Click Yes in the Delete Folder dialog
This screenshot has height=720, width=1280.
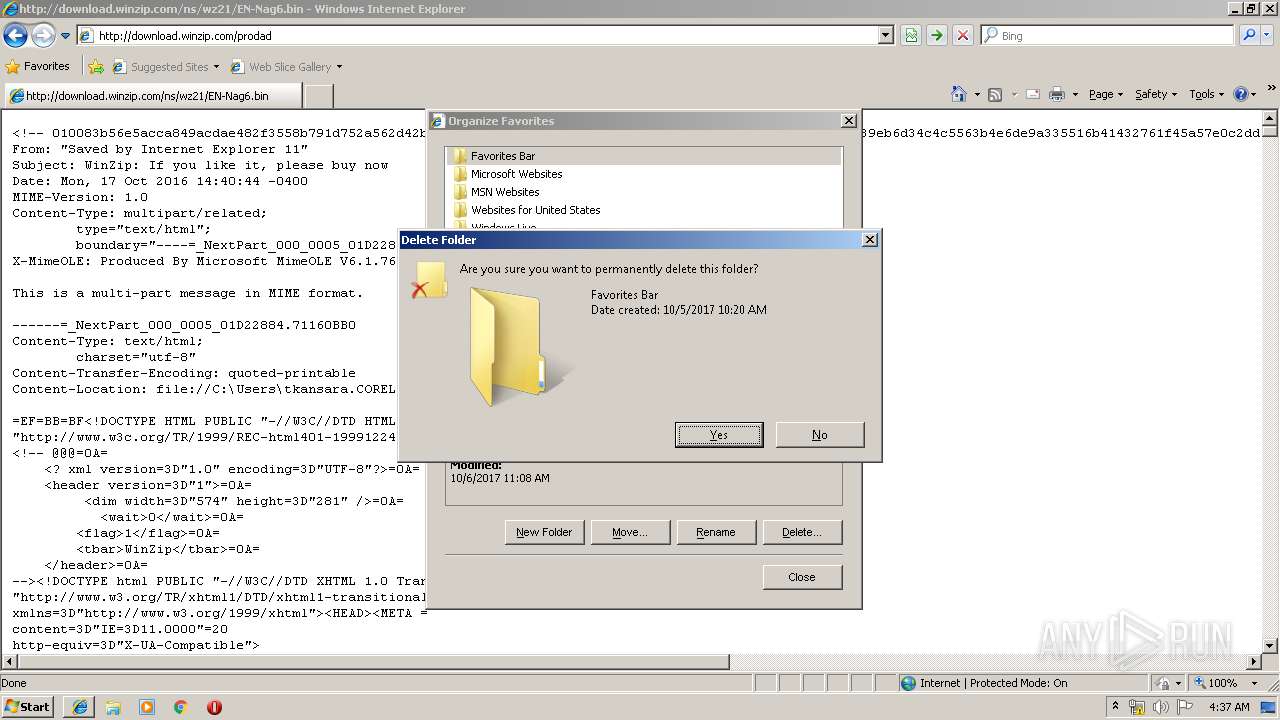(719, 435)
